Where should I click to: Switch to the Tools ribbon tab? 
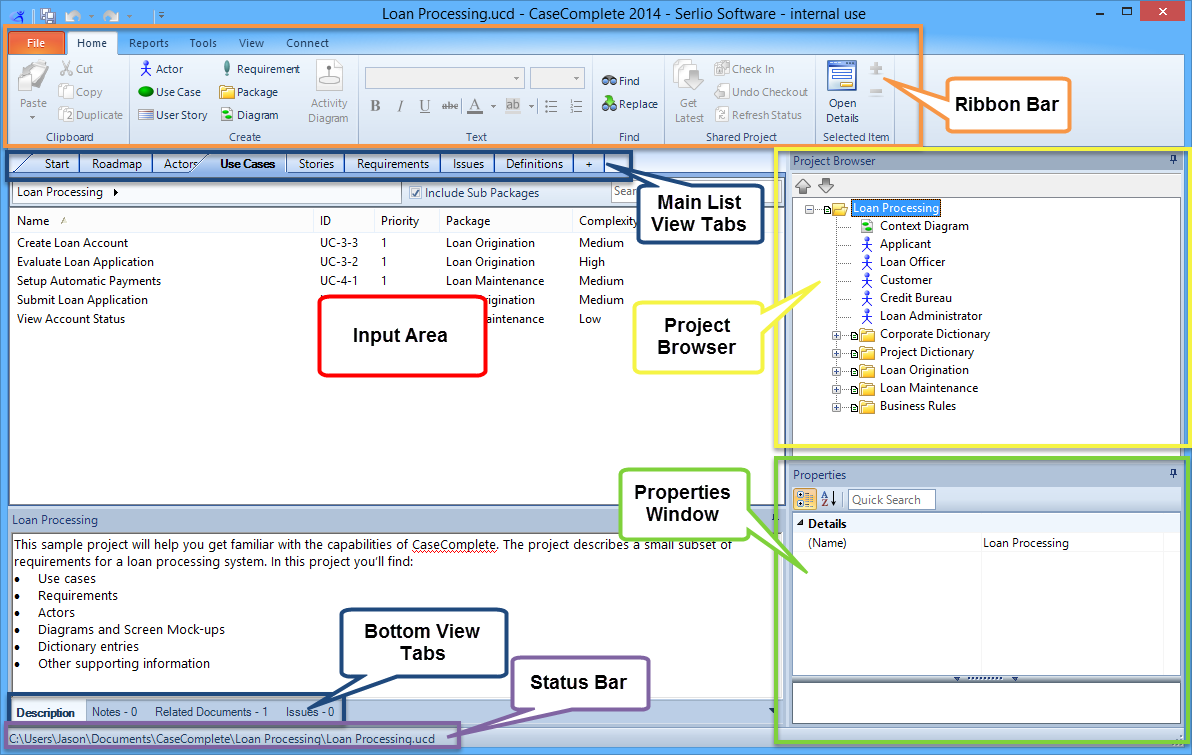pos(203,43)
